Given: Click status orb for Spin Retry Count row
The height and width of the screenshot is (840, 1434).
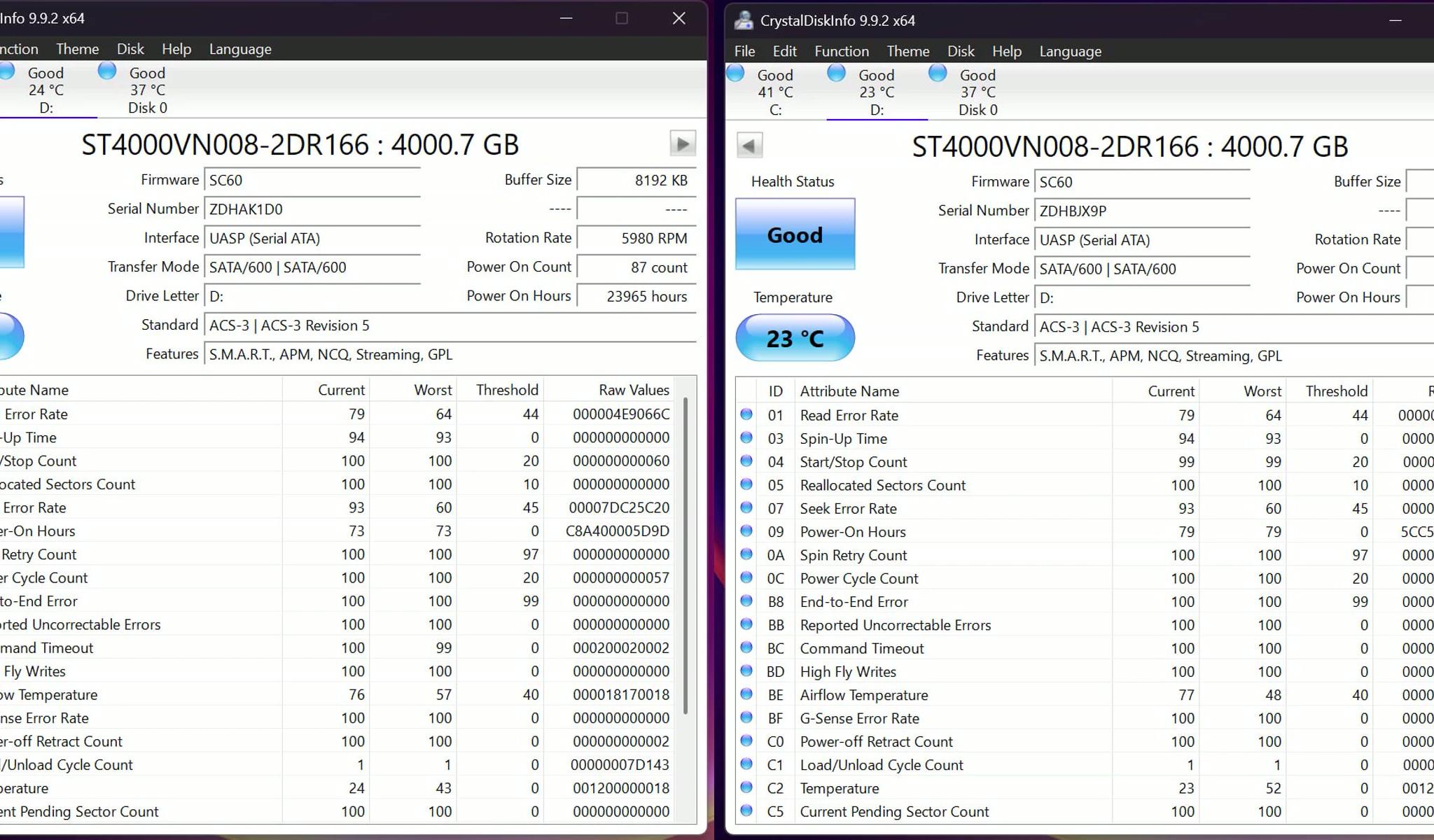Looking at the screenshot, I should 746,554.
